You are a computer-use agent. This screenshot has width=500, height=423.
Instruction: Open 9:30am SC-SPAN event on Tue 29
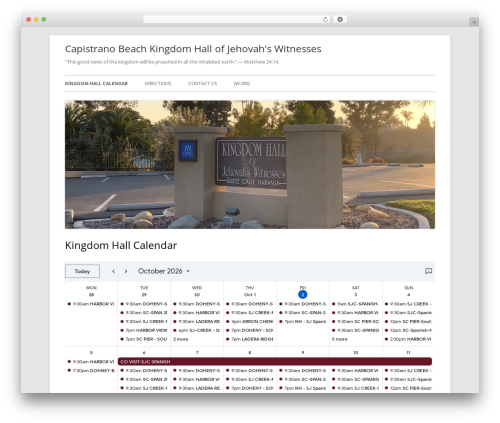tap(144, 313)
